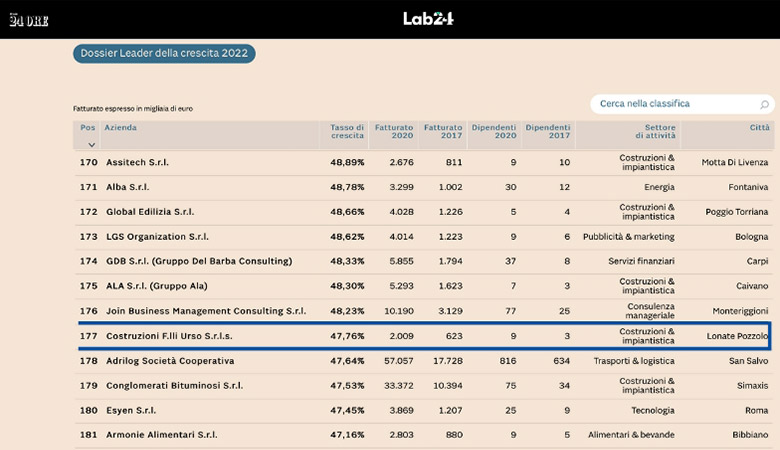Viewport: 780px width, 450px height.
Task: Select Conglomerati Bituminosi S.r.l. name
Action: (175, 385)
